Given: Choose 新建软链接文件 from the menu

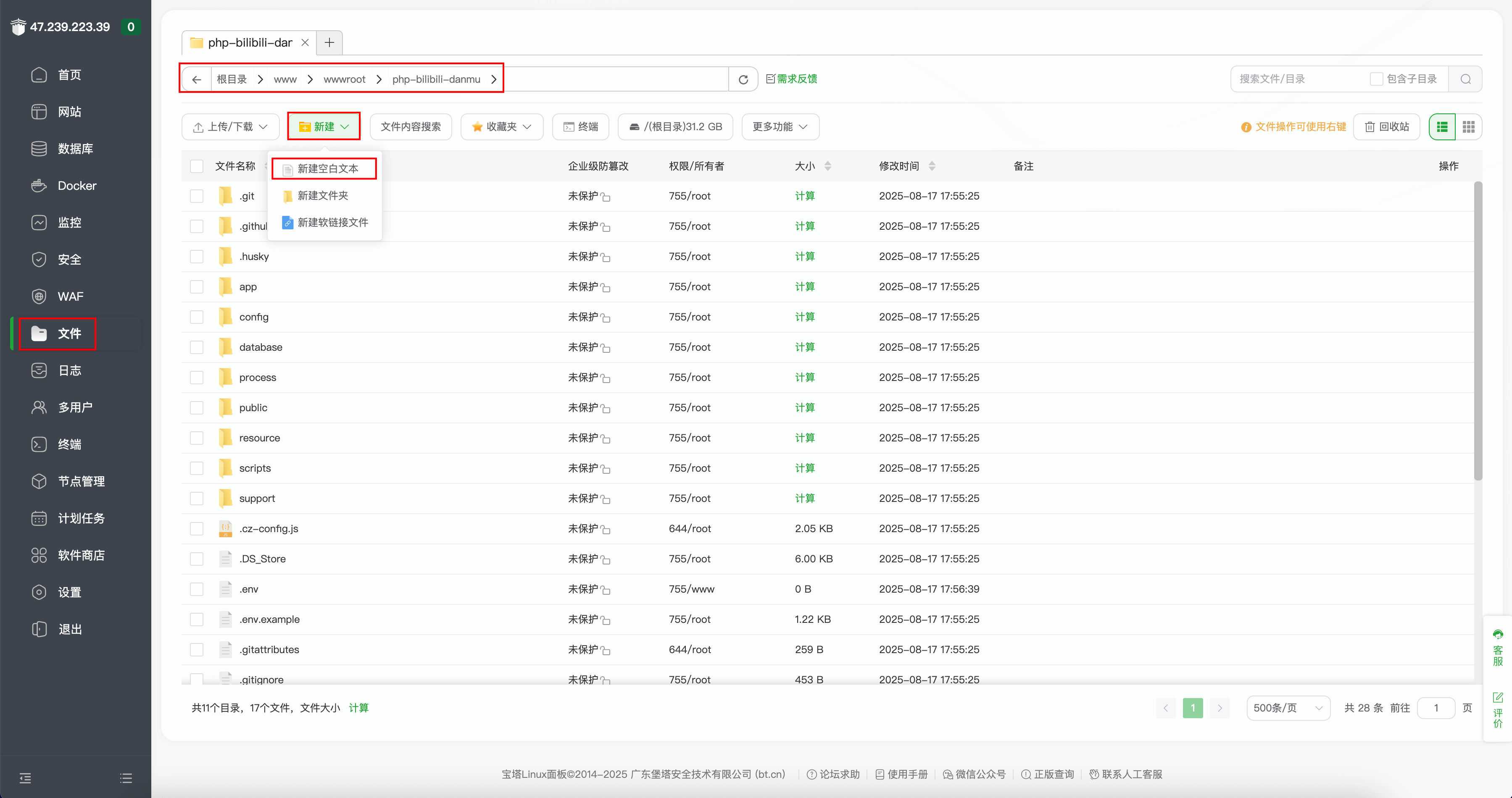Looking at the screenshot, I should [332, 222].
